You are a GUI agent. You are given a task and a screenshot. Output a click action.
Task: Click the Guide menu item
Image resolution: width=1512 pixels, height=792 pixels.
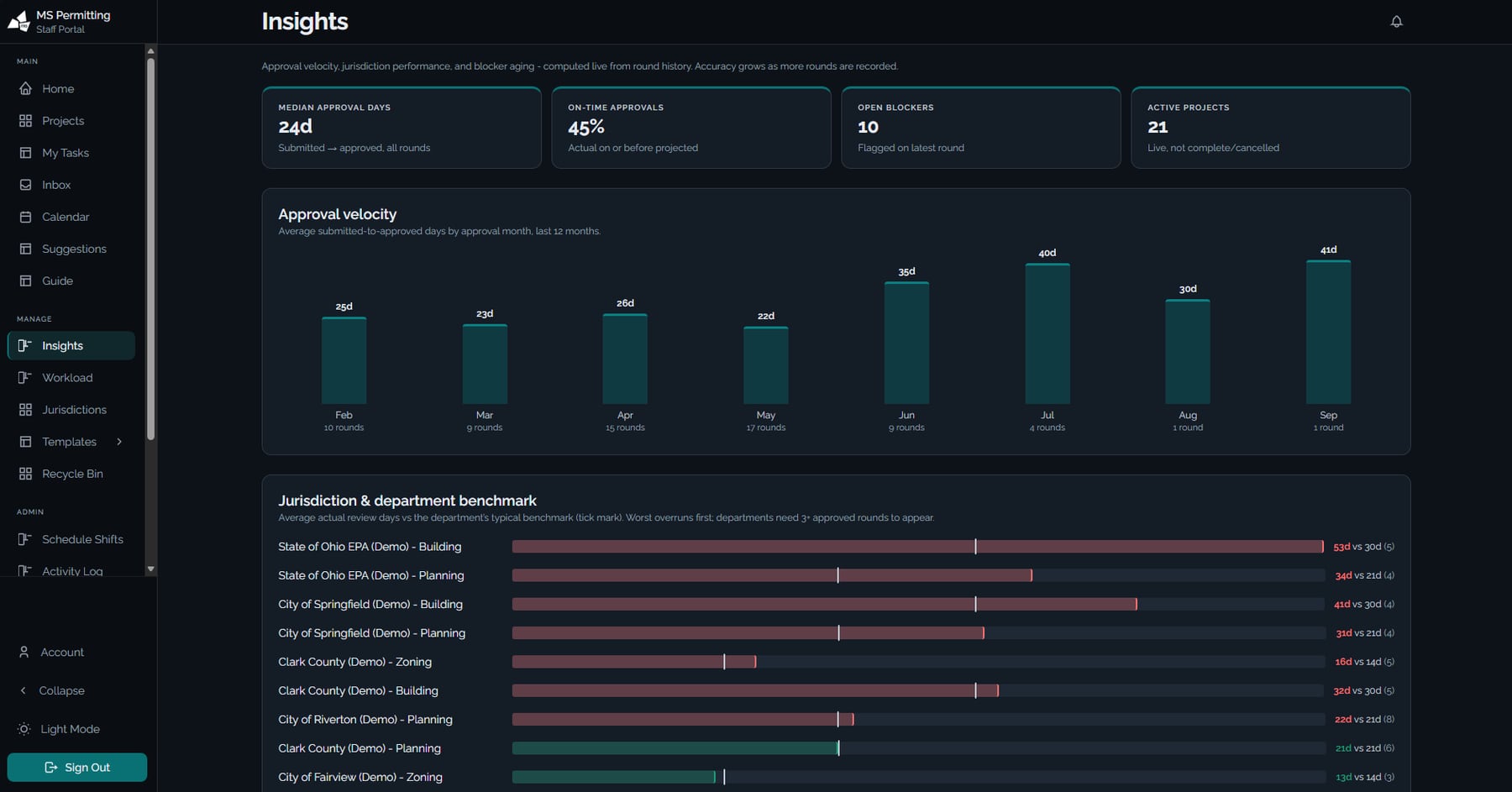pyautogui.click(x=71, y=281)
